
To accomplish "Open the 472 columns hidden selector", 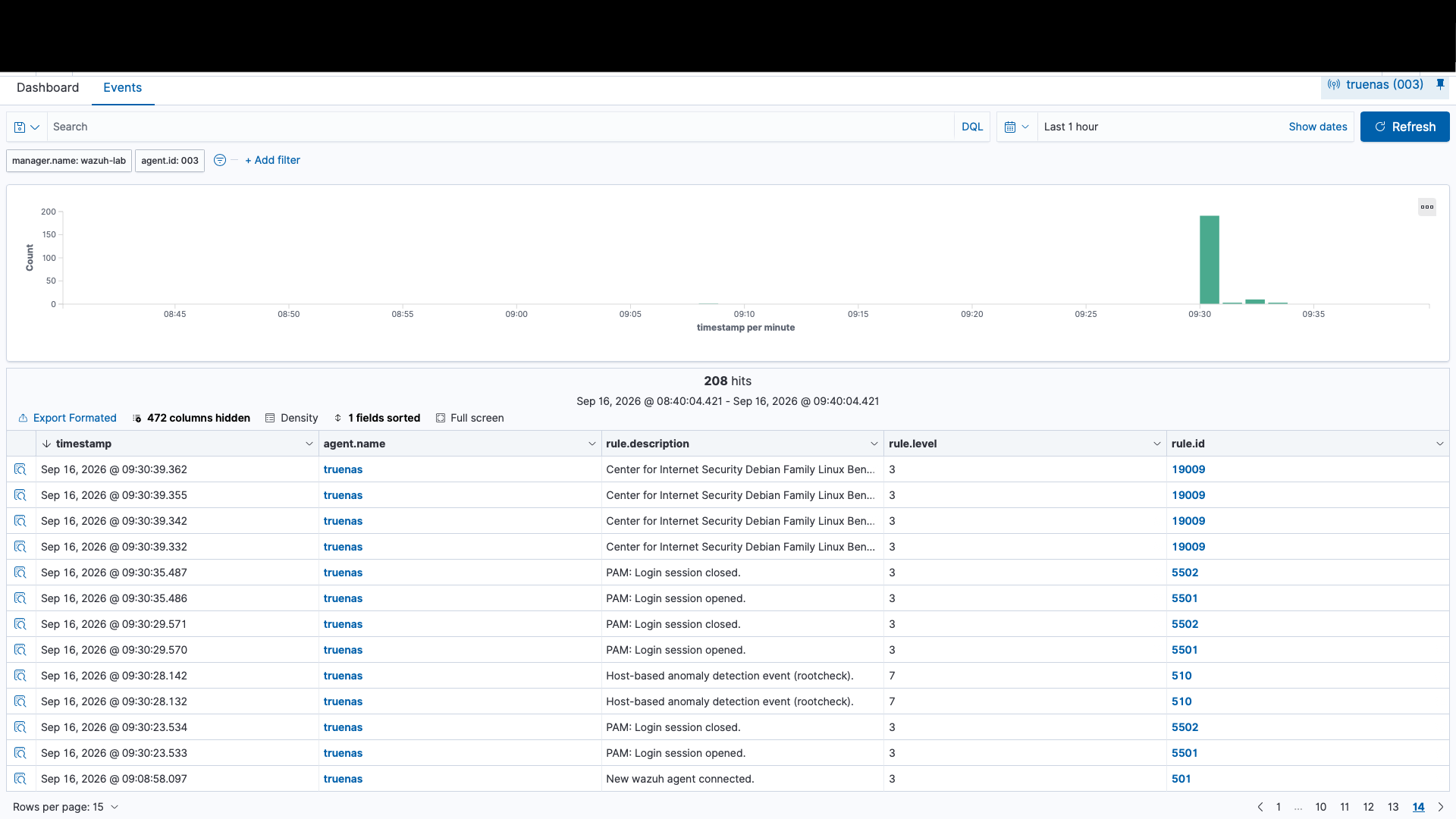I will pyautogui.click(x=191, y=418).
